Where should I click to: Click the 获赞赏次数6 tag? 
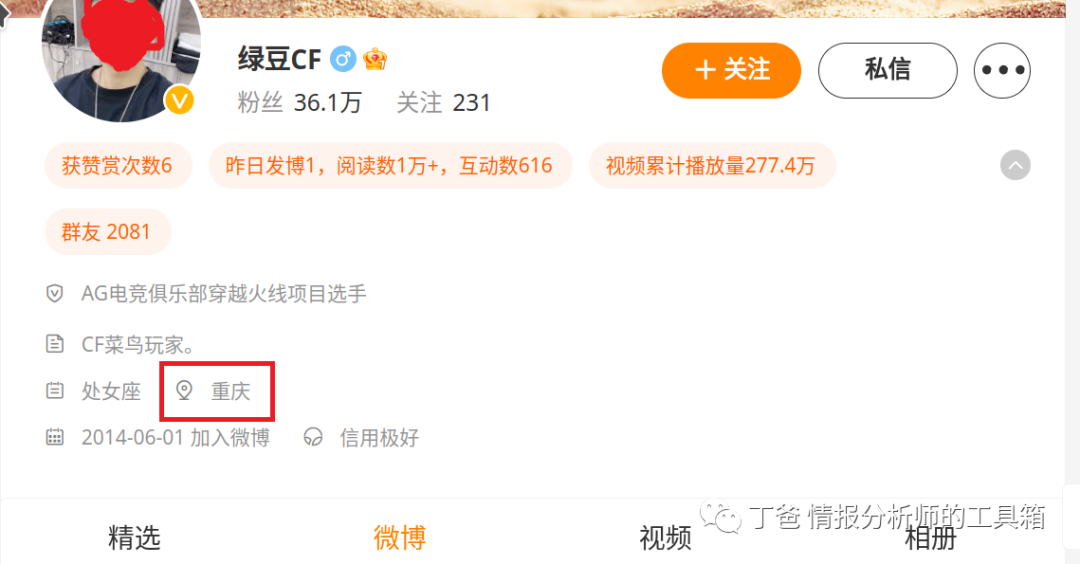point(118,165)
